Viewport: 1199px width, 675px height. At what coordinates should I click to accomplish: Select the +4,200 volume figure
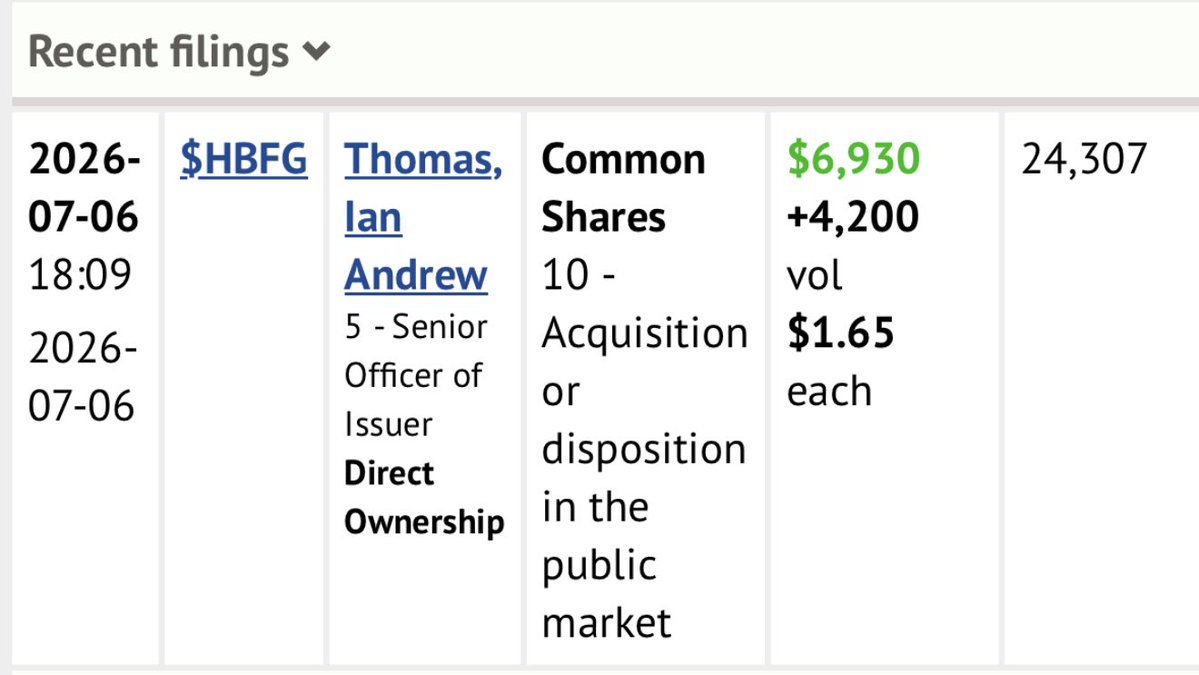[853, 217]
